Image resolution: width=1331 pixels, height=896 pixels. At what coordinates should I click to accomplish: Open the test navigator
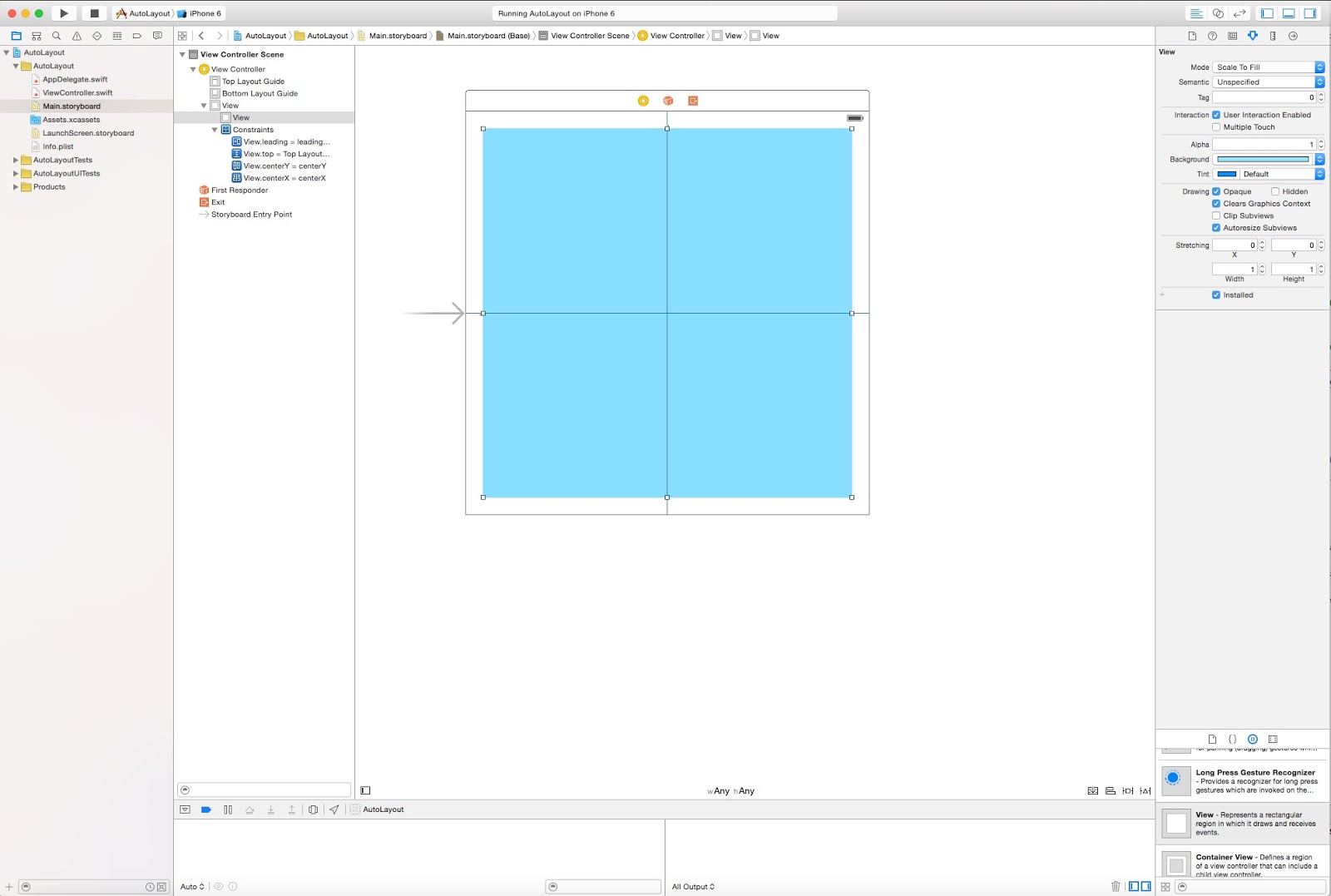pyautogui.click(x=96, y=36)
